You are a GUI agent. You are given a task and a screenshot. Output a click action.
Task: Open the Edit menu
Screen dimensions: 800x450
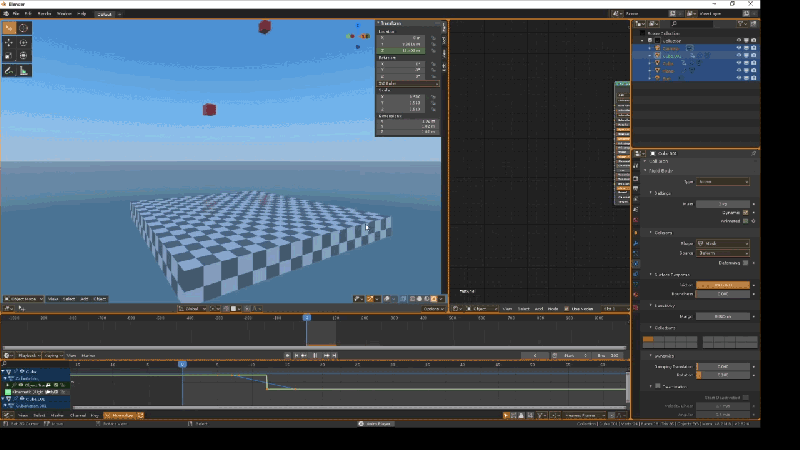point(28,14)
